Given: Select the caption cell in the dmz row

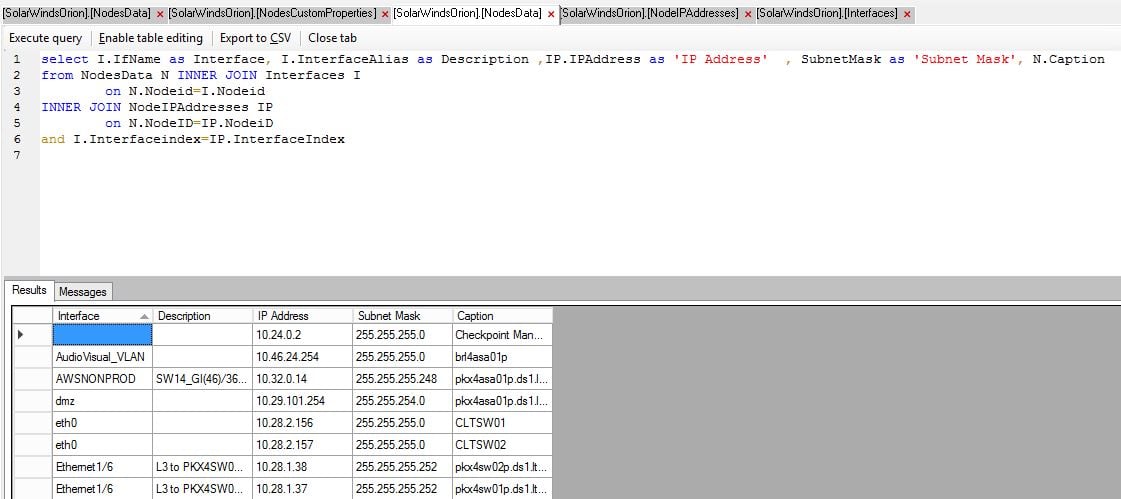Looking at the screenshot, I should (503, 401).
